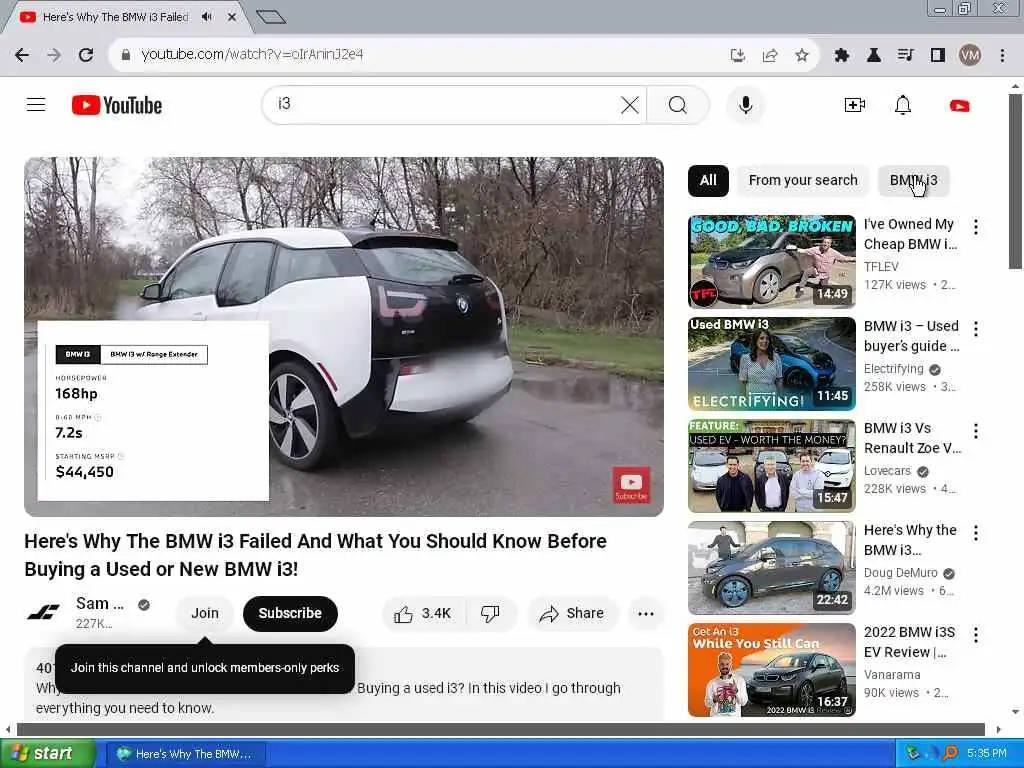Screen dimensions: 1024x768
Task: Open the BMW i3 Vs Renault Zoe title
Action: coord(912,438)
